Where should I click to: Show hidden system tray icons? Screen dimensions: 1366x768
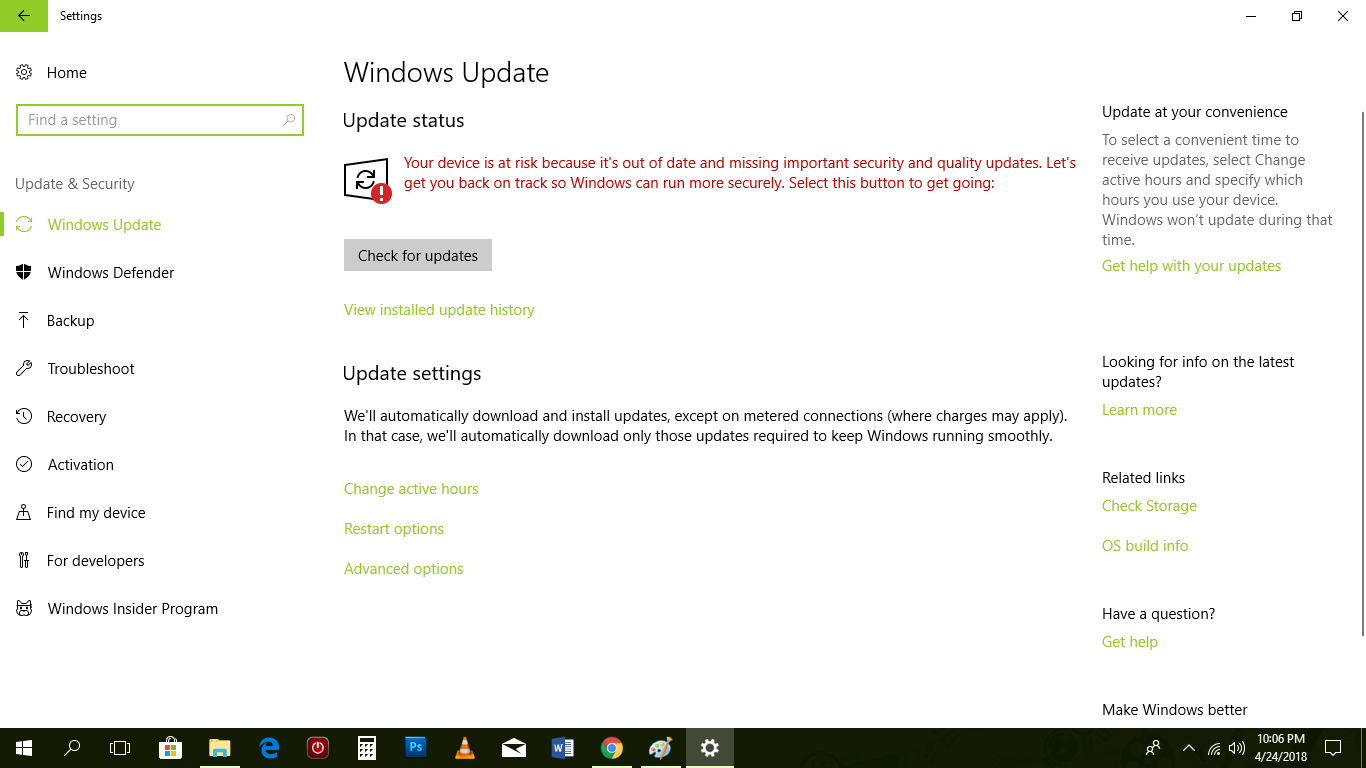[x=1188, y=748]
